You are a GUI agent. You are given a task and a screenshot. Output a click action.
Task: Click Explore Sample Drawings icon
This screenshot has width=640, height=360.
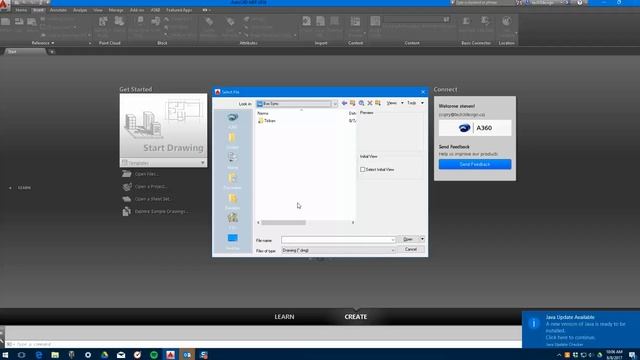tap(127, 211)
